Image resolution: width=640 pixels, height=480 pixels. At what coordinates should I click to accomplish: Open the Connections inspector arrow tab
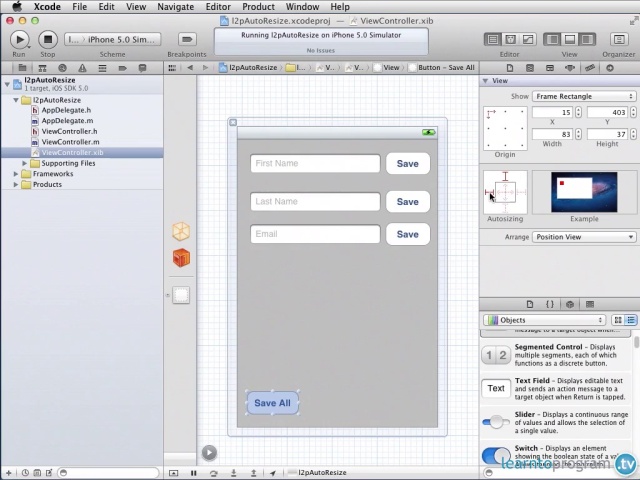tap(609, 67)
